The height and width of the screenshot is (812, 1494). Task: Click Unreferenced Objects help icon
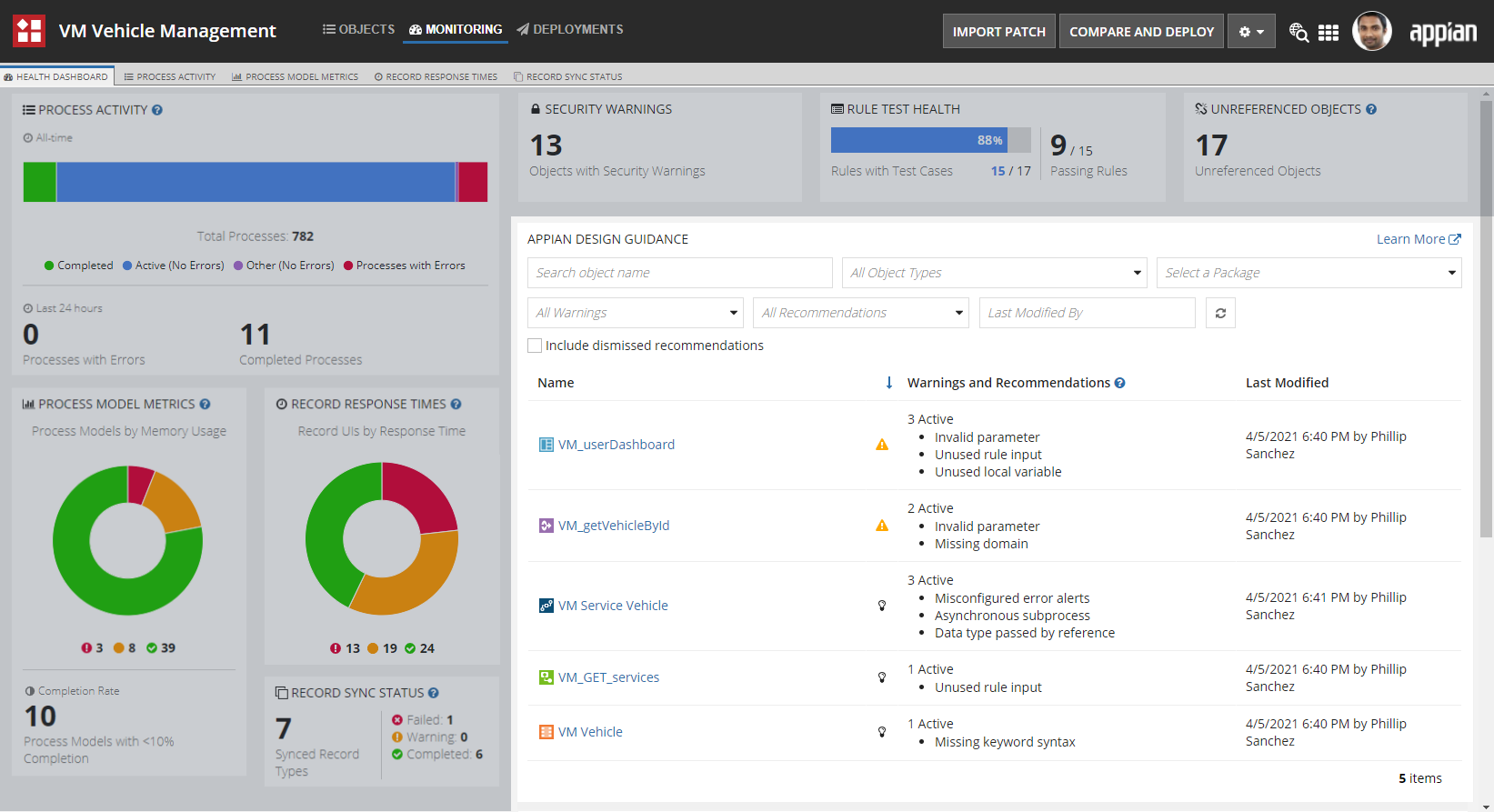coord(1371,109)
